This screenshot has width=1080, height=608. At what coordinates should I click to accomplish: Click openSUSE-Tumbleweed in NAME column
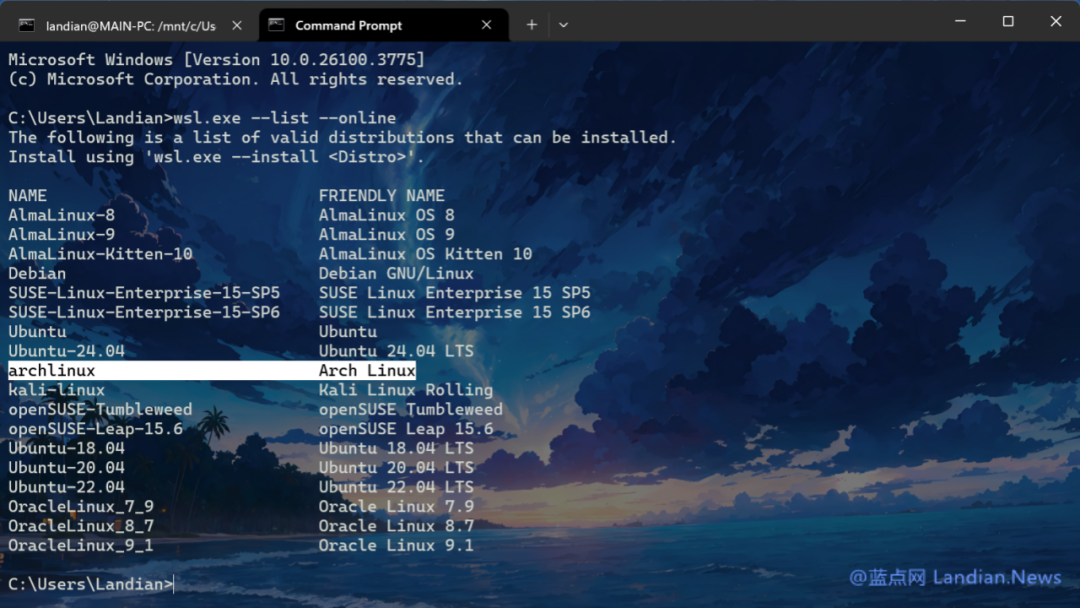(x=101, y=409)
